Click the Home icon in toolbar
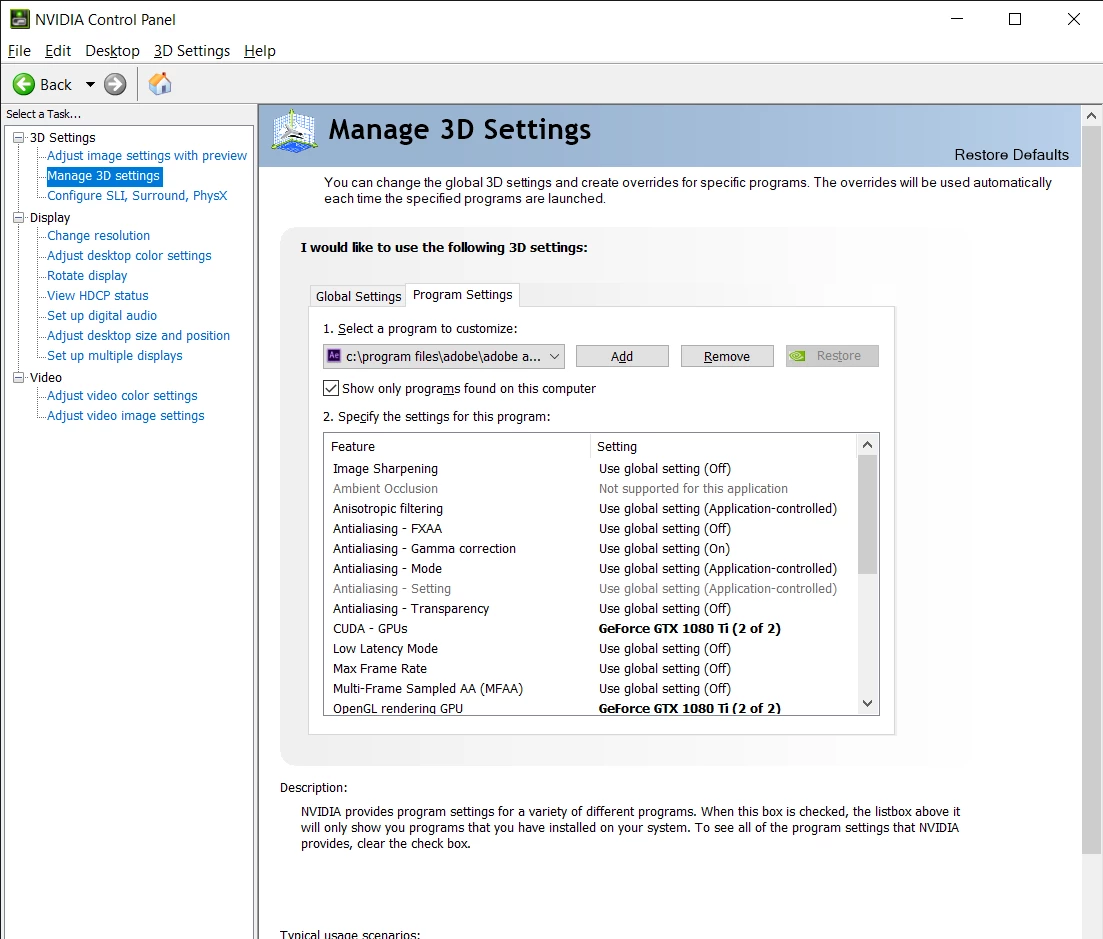 (160, 84)
